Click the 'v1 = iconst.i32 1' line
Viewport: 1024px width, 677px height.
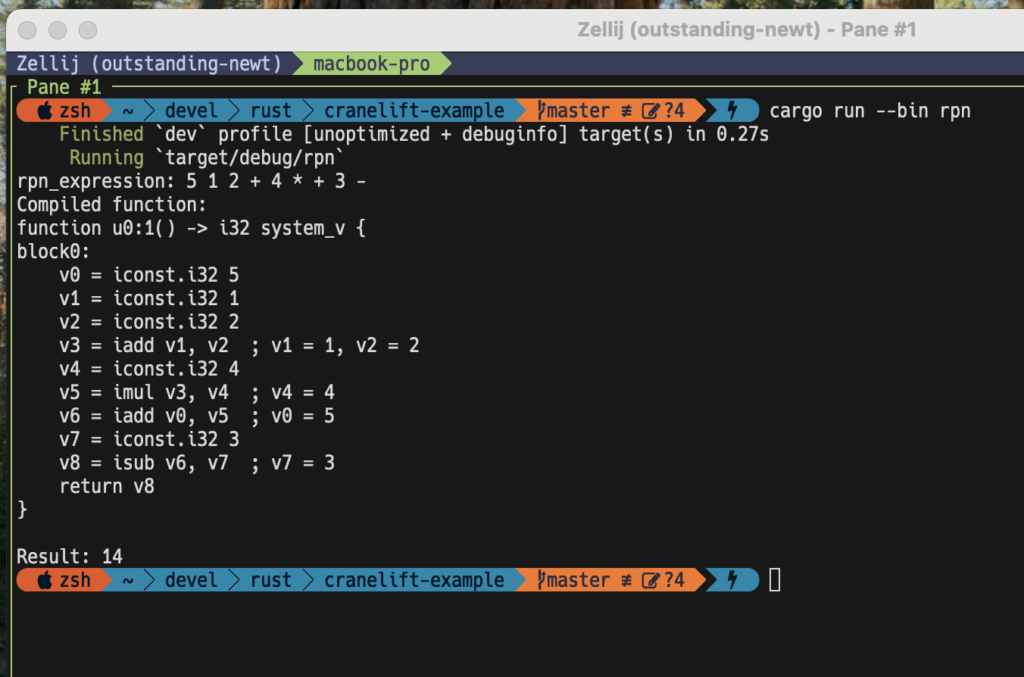click(x=149, y=298)
